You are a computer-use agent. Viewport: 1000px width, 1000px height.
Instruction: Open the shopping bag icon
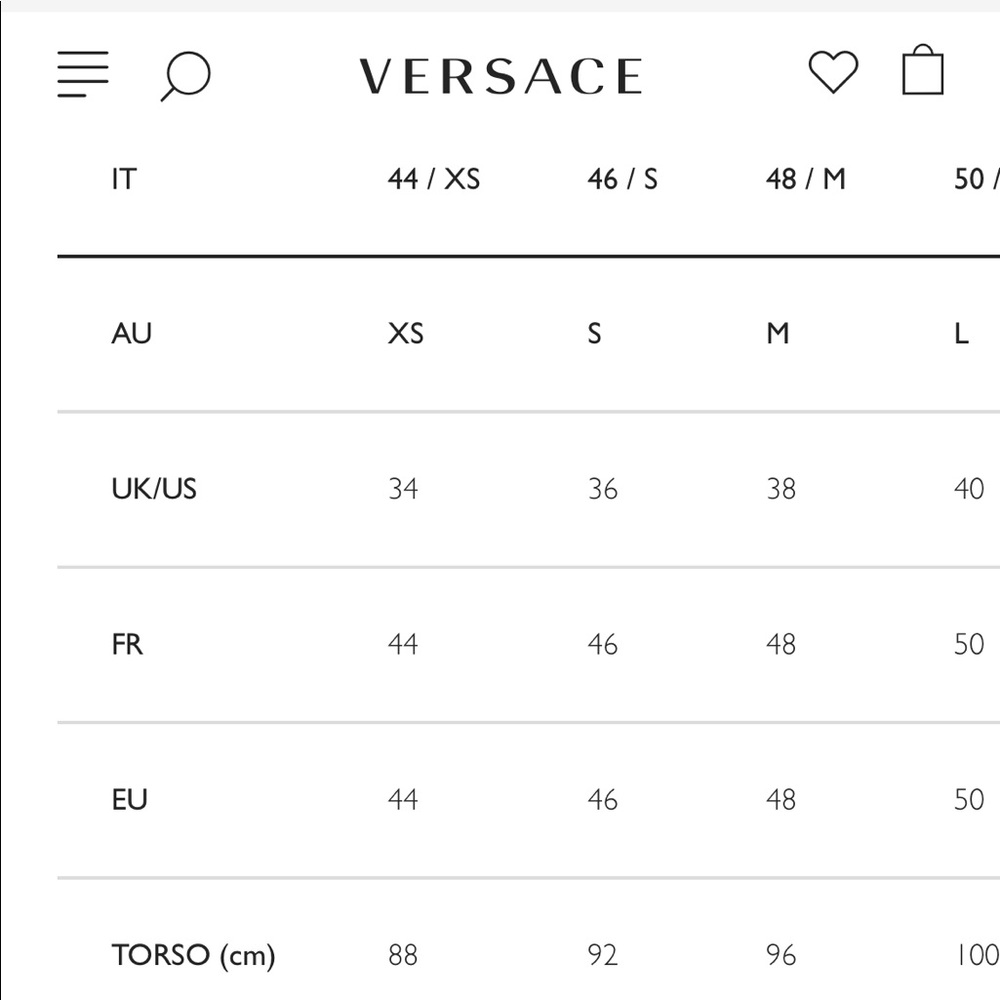(x=922, y=70)
